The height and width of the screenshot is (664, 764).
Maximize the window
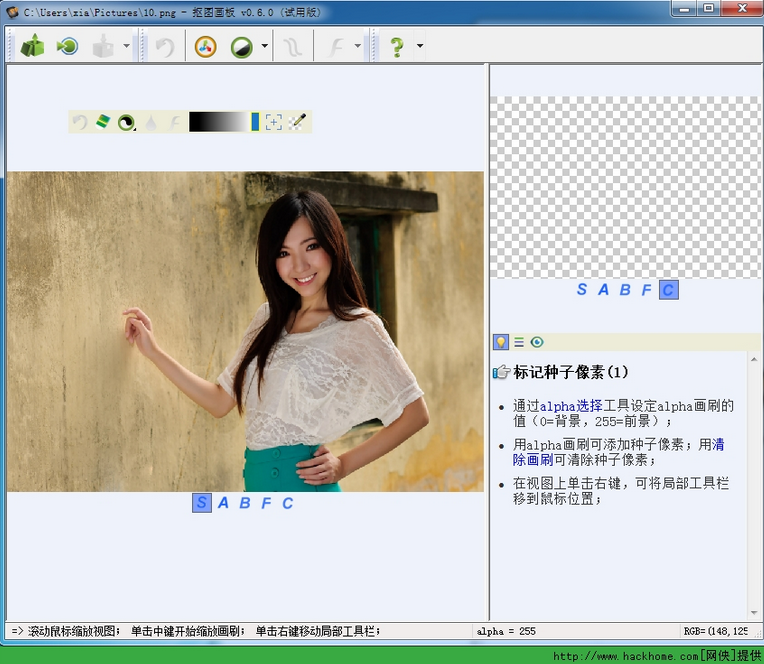point(709,8)
